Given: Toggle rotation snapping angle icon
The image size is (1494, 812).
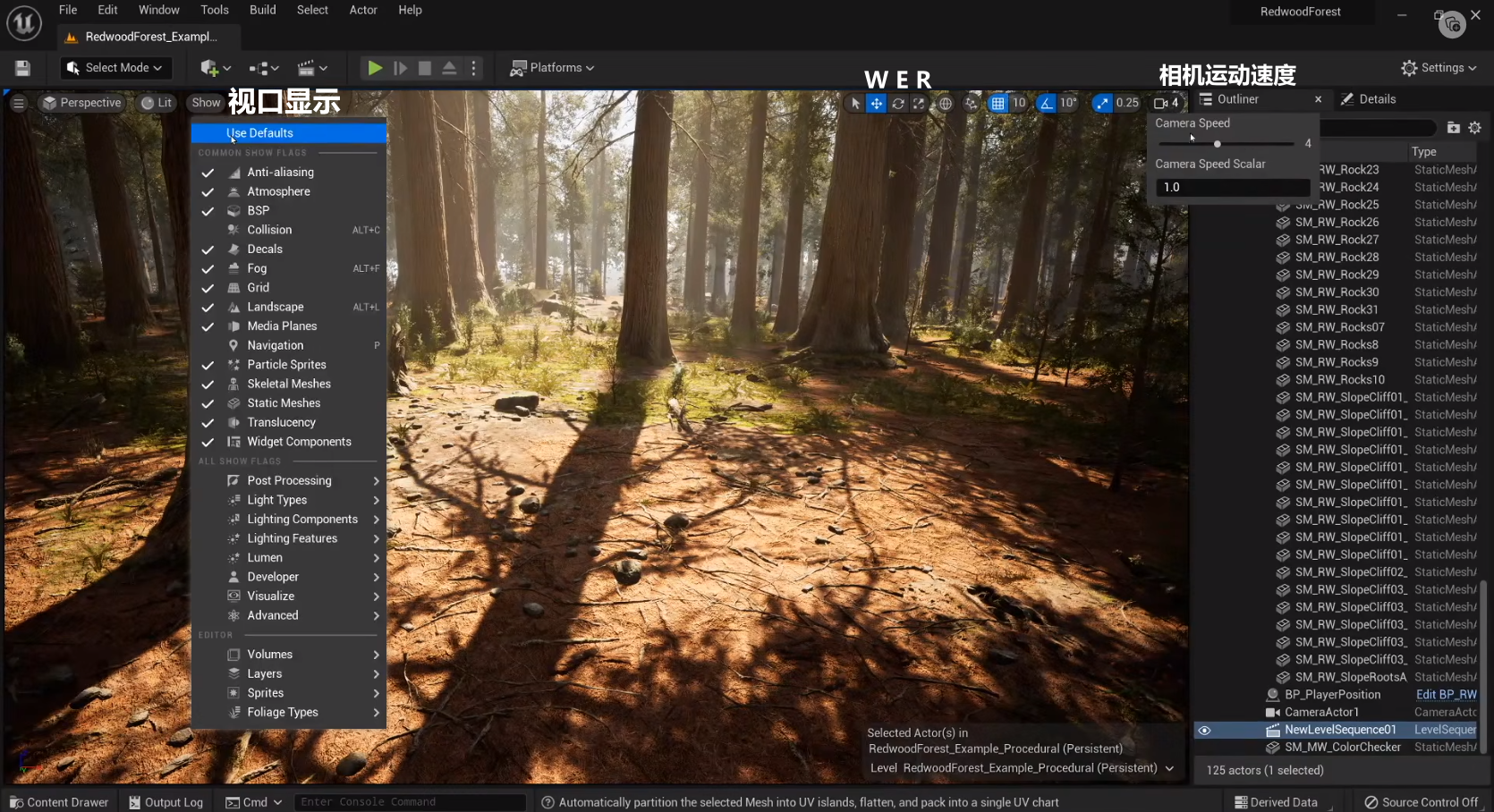Looking at the screenshot, I should 1046,103.
